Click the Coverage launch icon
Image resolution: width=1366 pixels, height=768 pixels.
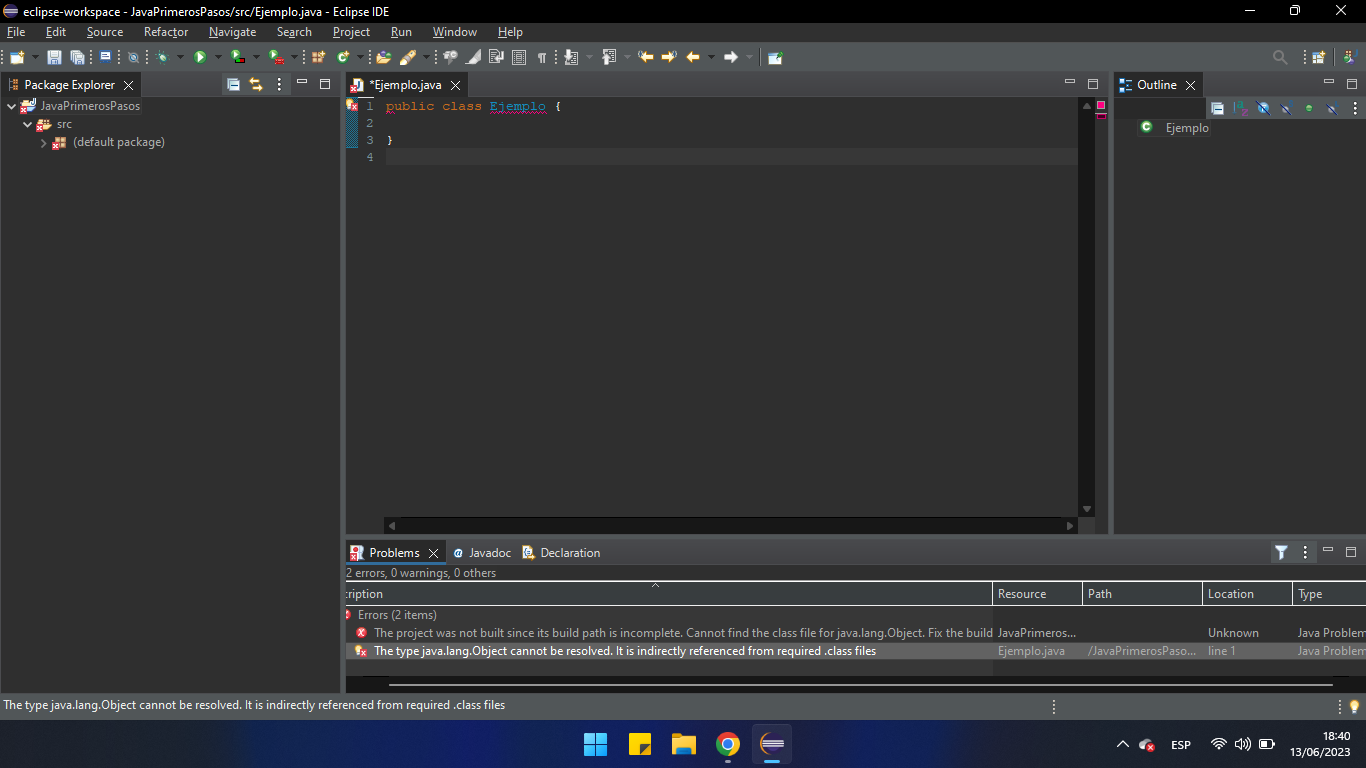[x=237, y=57]
